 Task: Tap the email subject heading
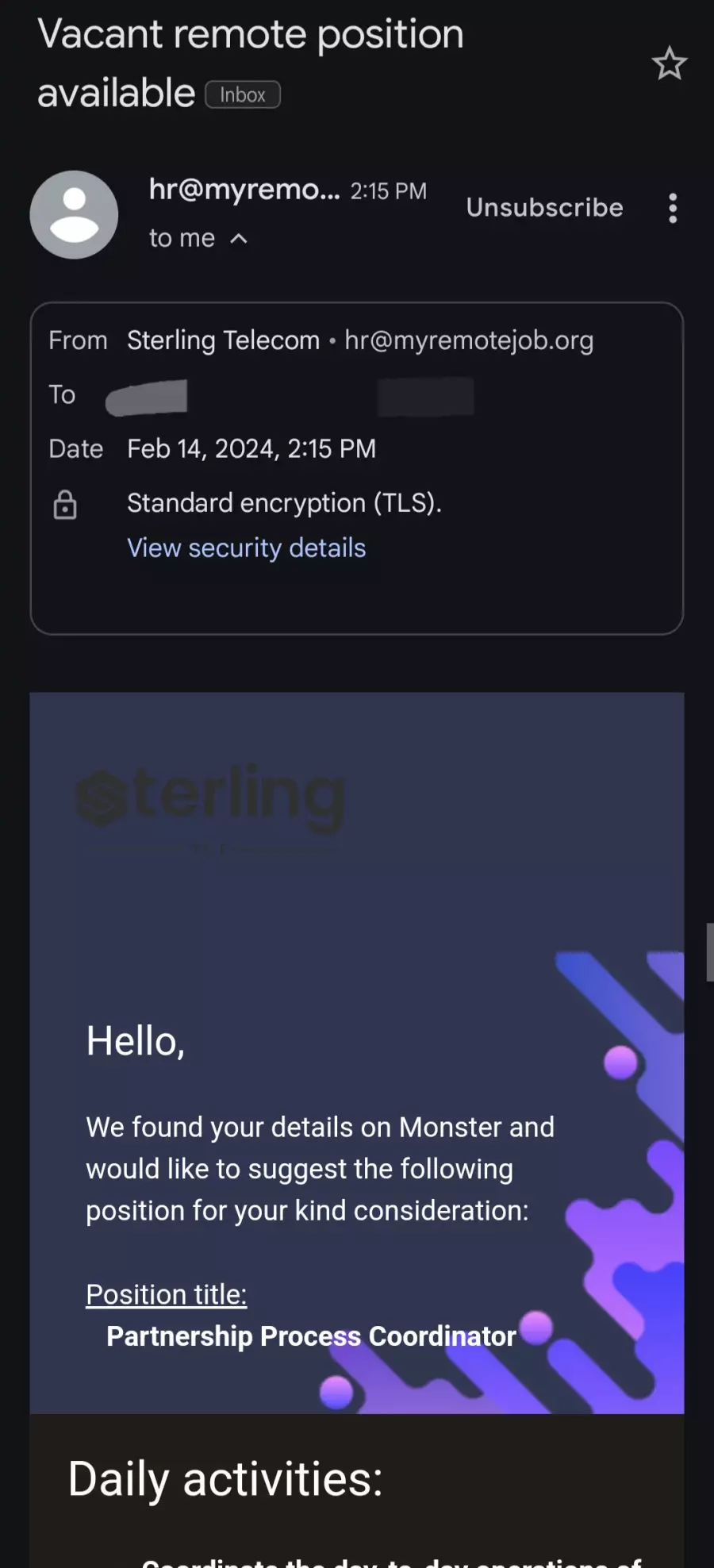(x=251, y=63)
